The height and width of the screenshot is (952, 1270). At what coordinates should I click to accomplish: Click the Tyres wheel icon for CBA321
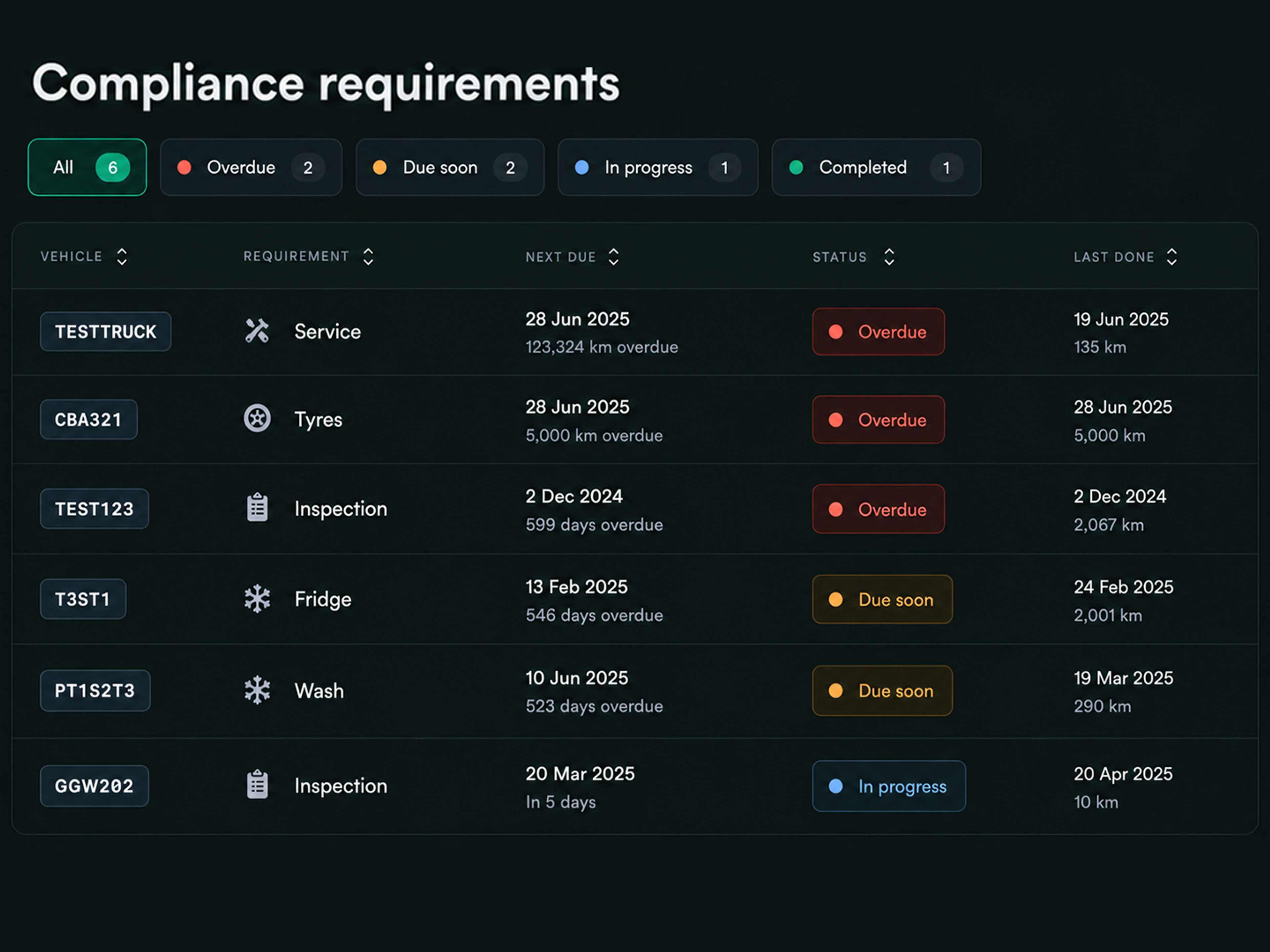click(257, 418)
